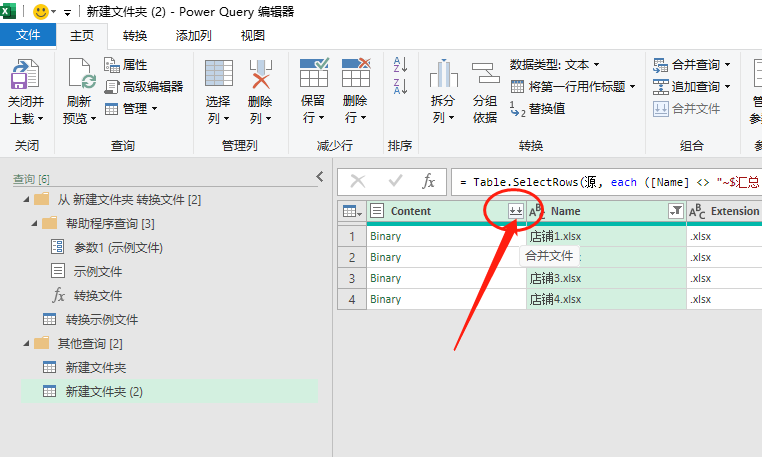Click the Group By (分组依据) icon

point(485,73)
